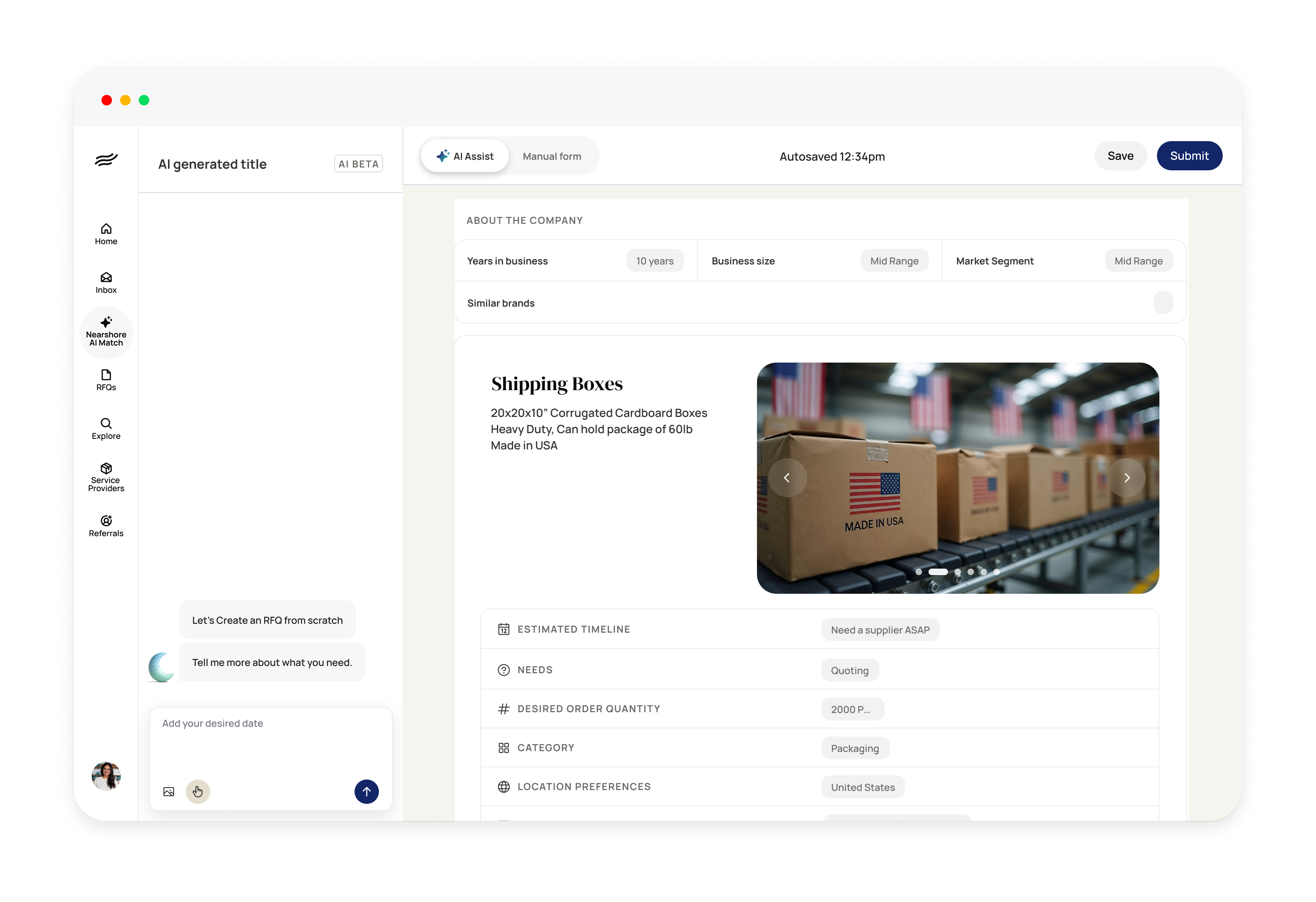
Task: Submit the RFQ with Submit button
Action: pos(1189,156)
